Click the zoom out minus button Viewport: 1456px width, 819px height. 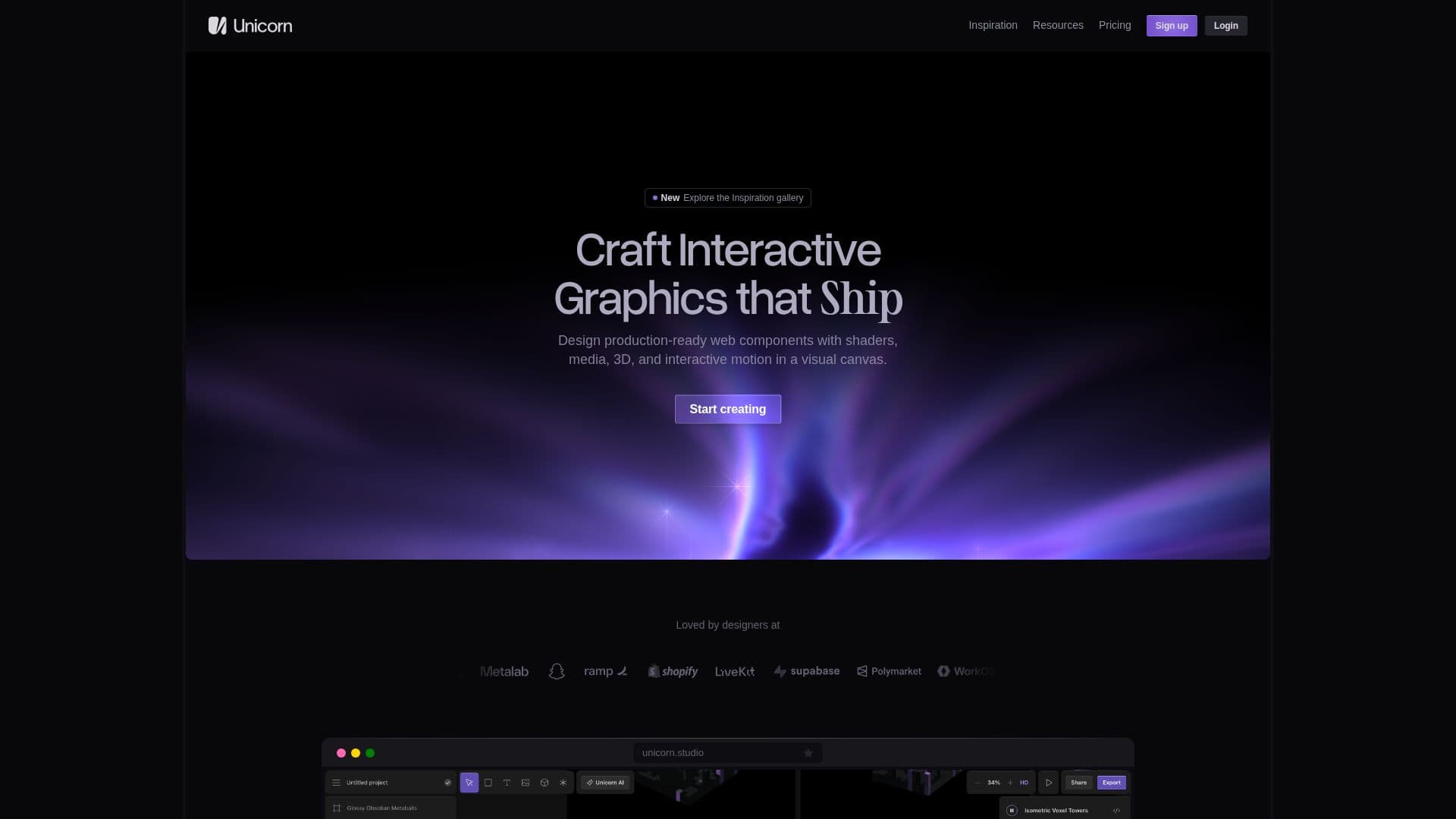click(x=977, y=783)
